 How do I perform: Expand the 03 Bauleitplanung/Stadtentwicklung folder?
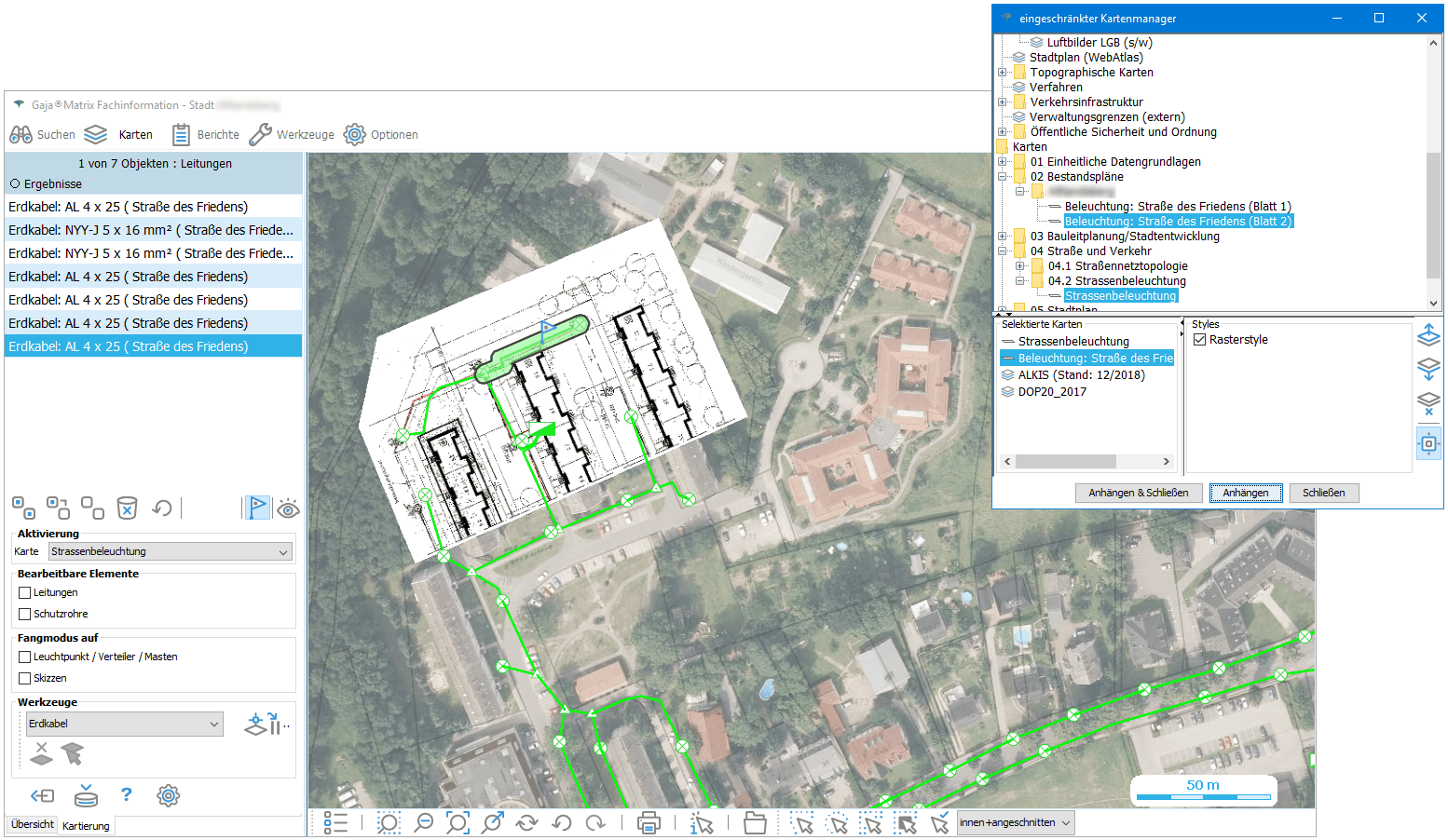click(x=1003, y=237)
